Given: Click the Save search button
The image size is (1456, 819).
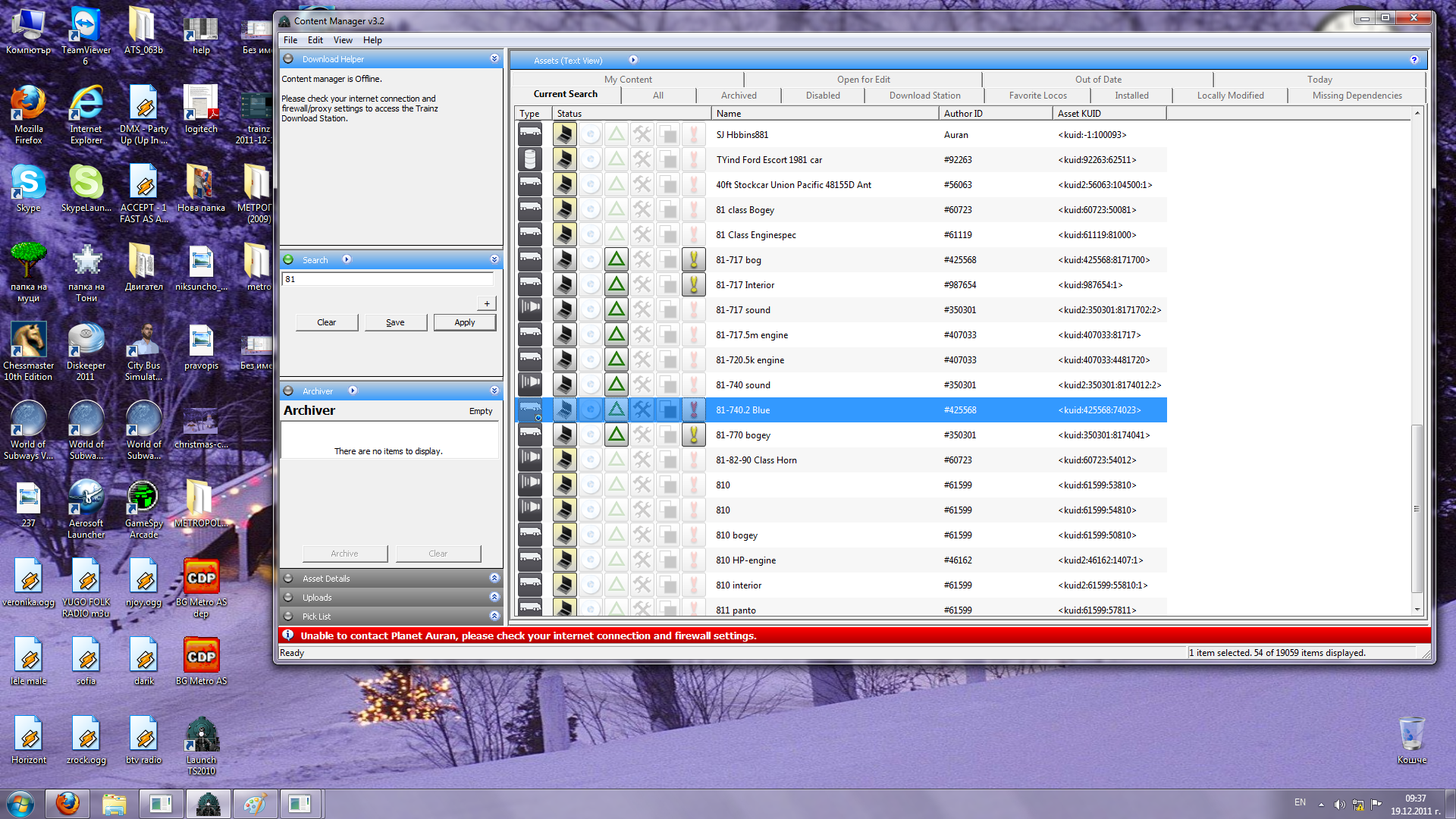Looking at the screenshot, I should click(395, 322).
